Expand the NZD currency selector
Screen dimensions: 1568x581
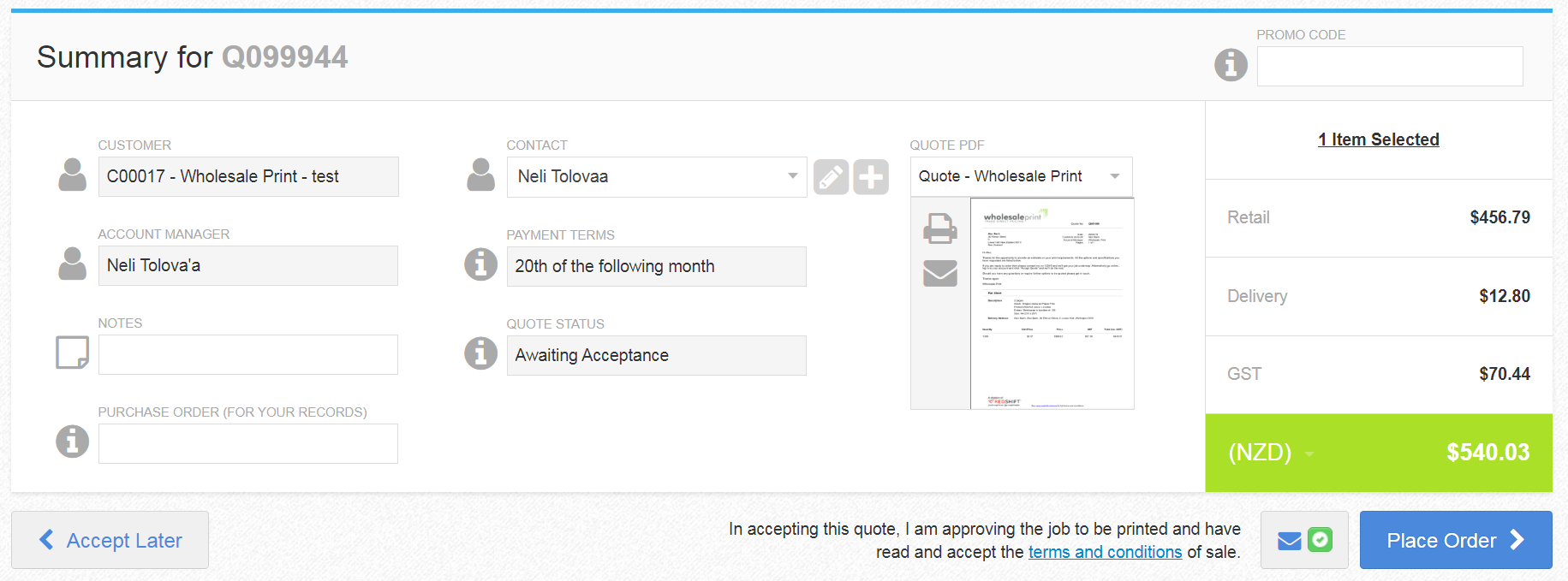(1271, 453)
